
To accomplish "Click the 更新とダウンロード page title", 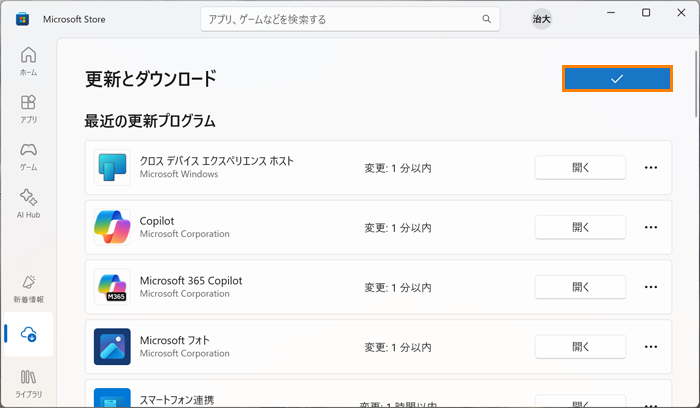I will tap(151, 79).
